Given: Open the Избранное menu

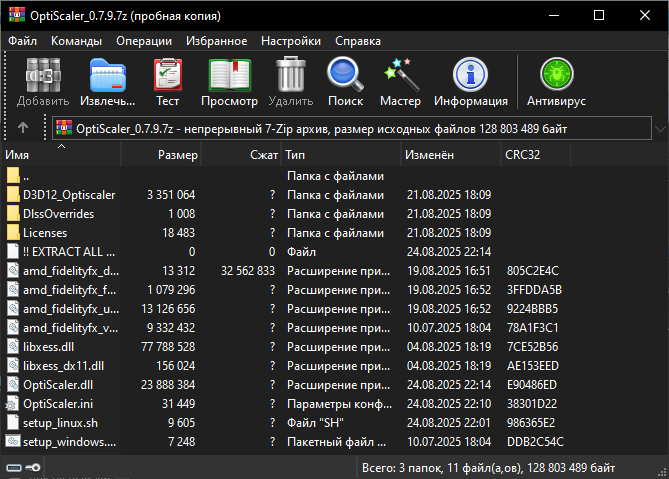Looking at the screenshot, I should click(216, 41).
